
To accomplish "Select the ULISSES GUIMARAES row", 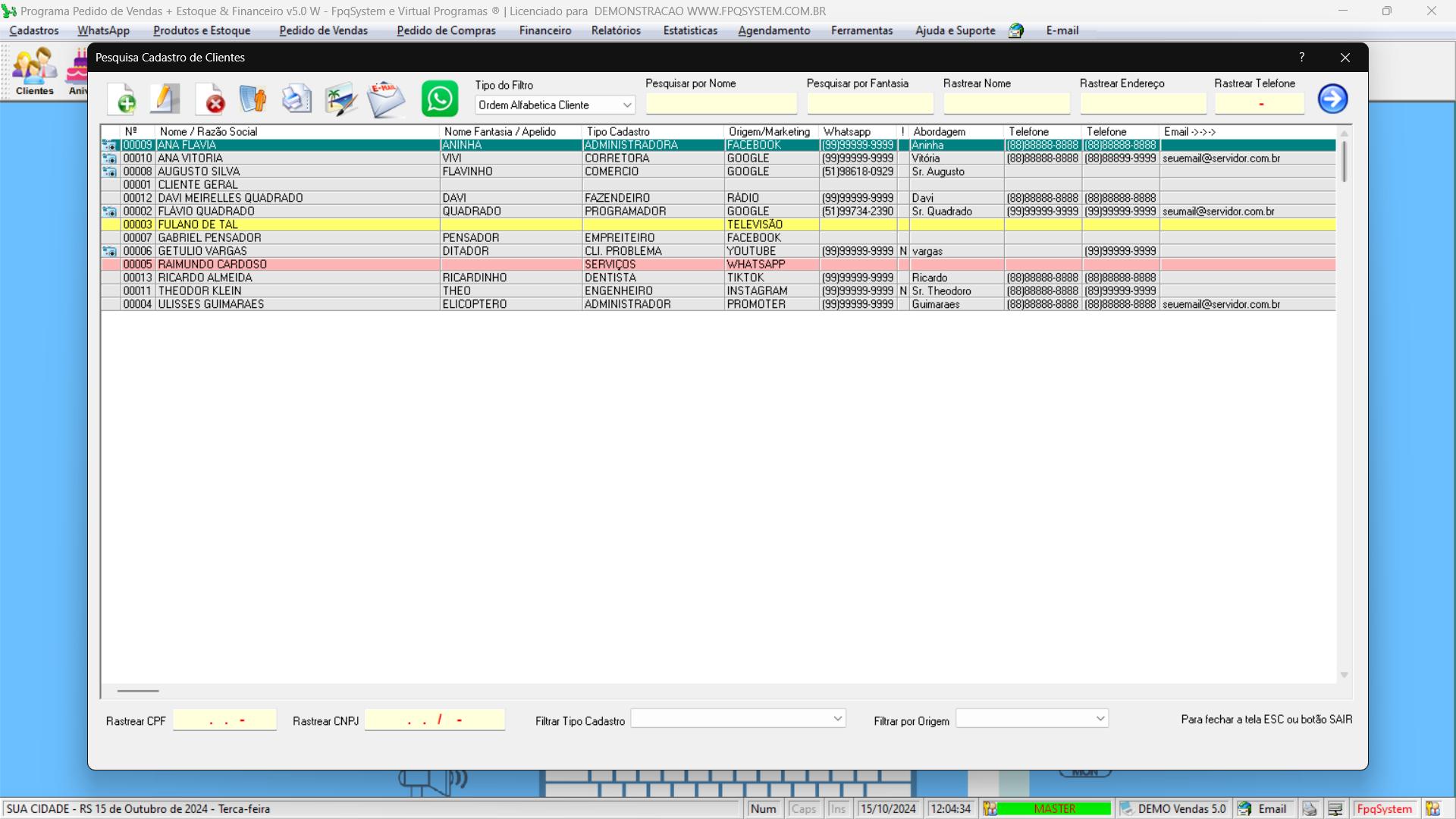I will [718, 304].
